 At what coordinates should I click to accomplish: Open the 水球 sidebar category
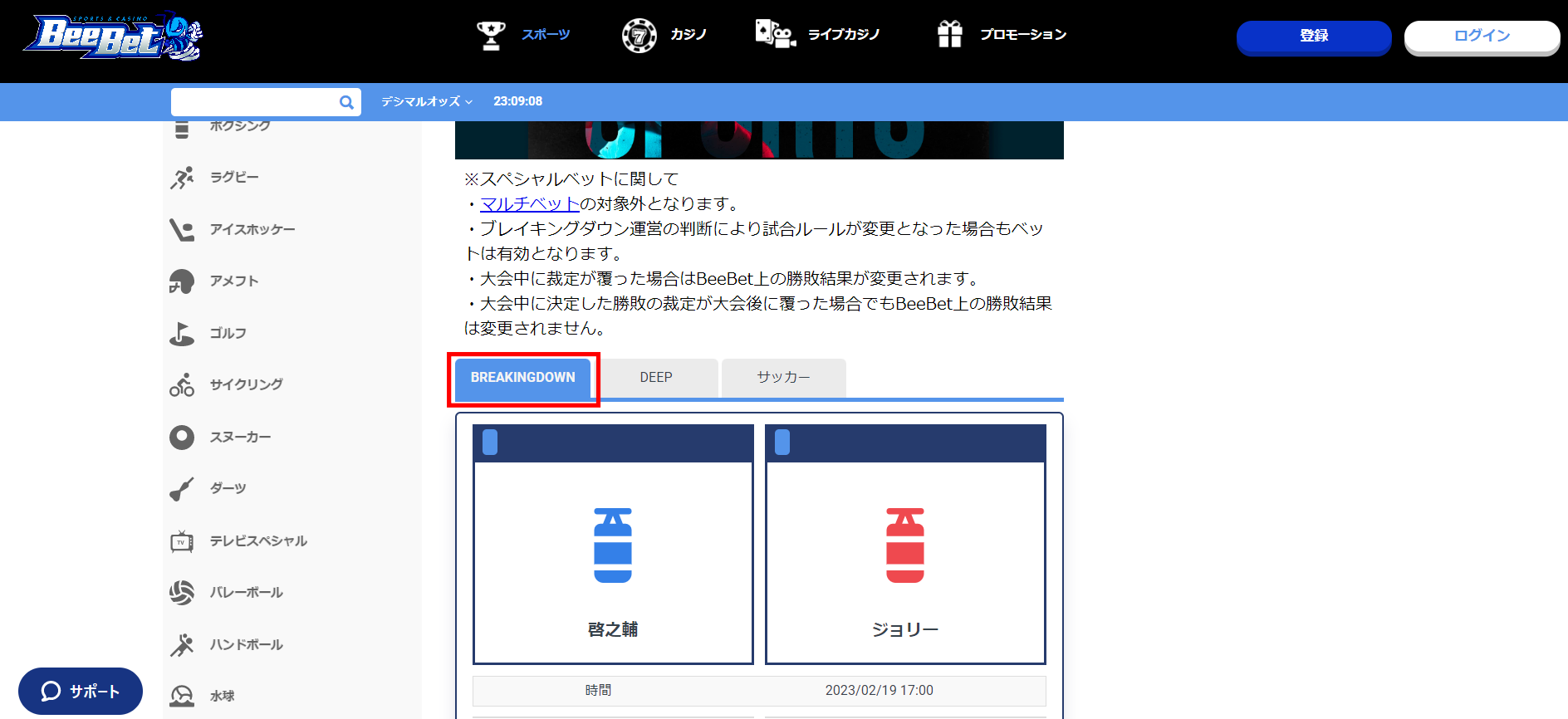(x=222, y=696)
